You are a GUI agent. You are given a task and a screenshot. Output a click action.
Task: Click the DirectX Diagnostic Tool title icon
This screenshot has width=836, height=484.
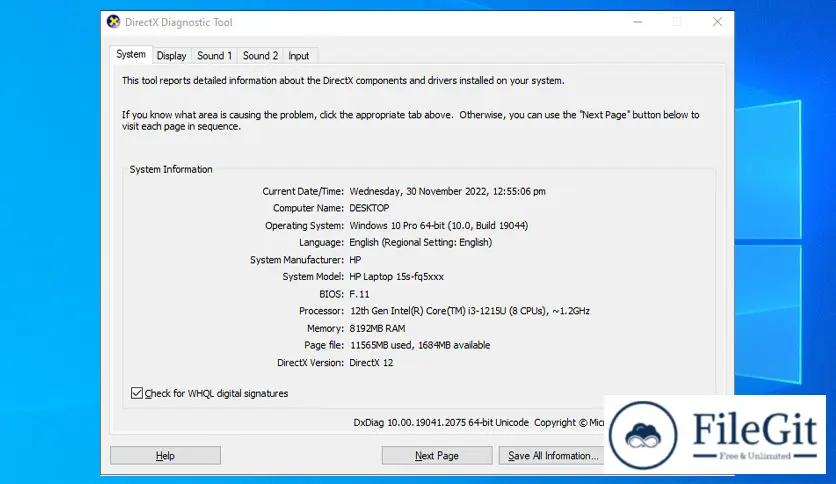pyautogui.click(x=113, y=22)
